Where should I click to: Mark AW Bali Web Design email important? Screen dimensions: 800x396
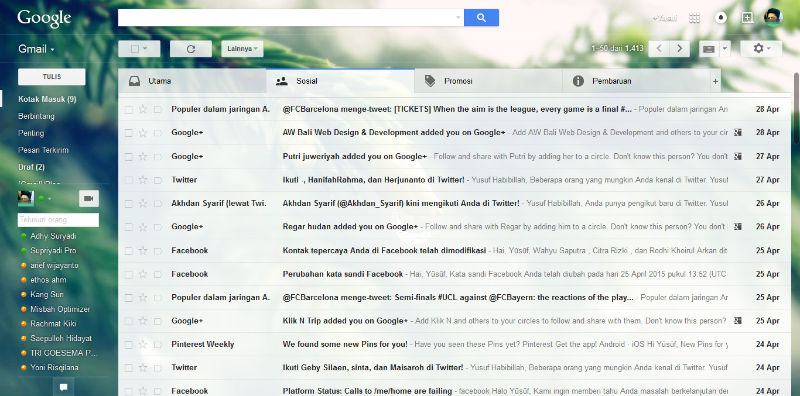pos(158,133)
